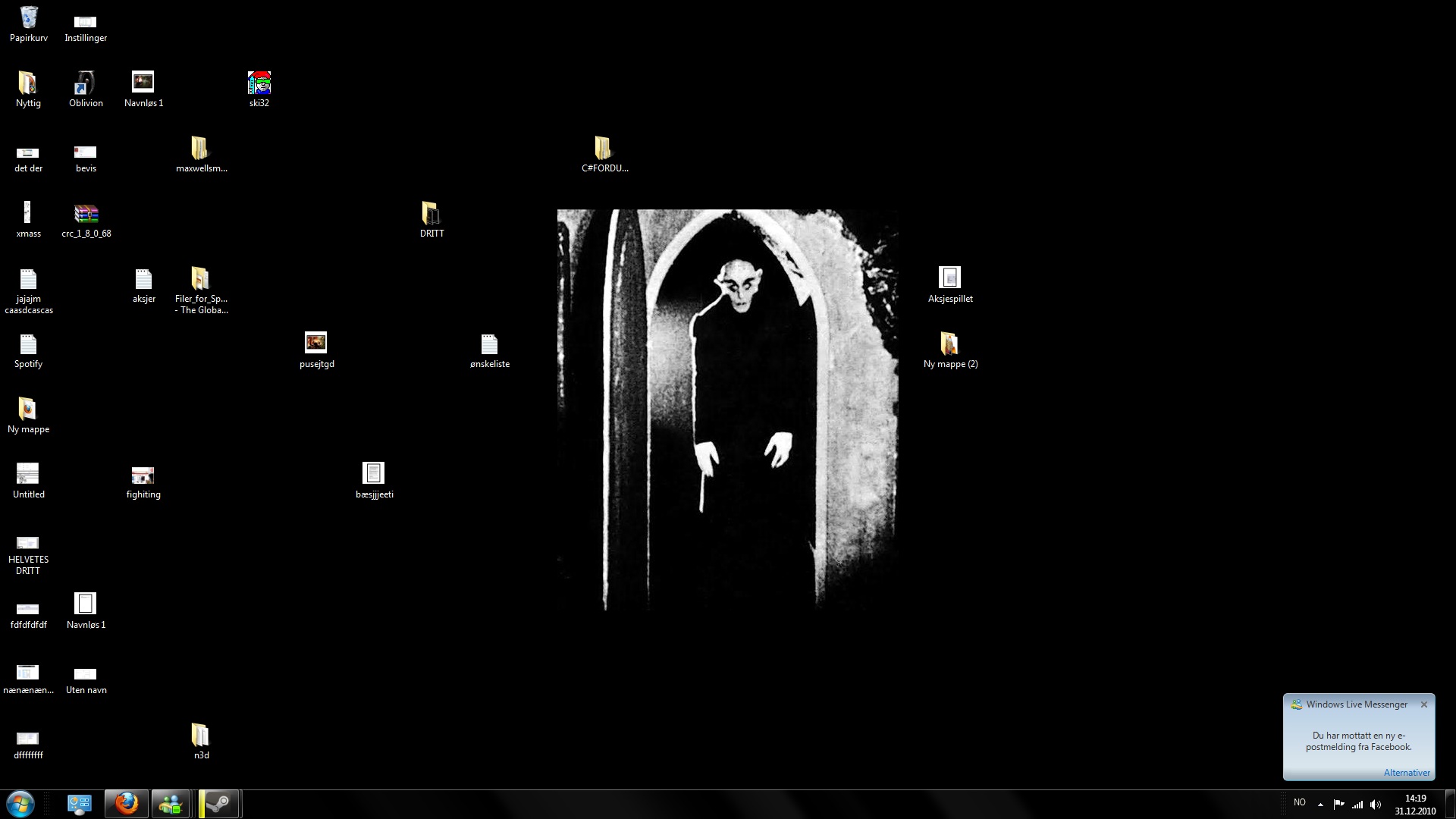Open the Action Center flag icon
This screenshot has width=1456, height=819.
click(1338, 805)
